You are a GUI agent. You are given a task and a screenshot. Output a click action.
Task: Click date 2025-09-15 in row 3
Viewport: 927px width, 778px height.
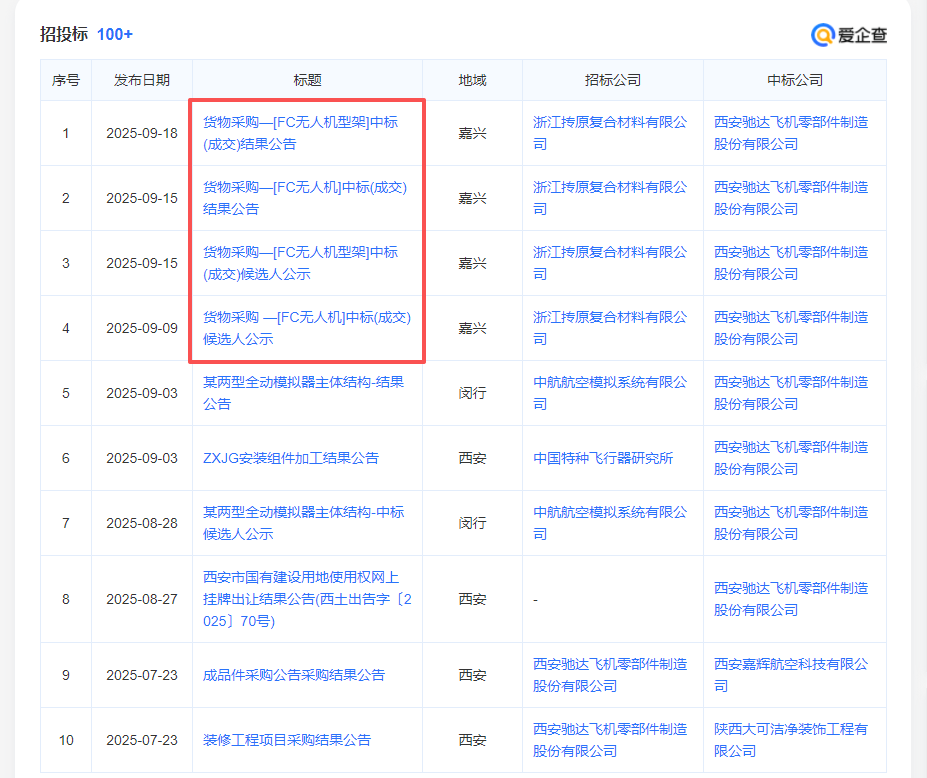click(x=142, y=264)
